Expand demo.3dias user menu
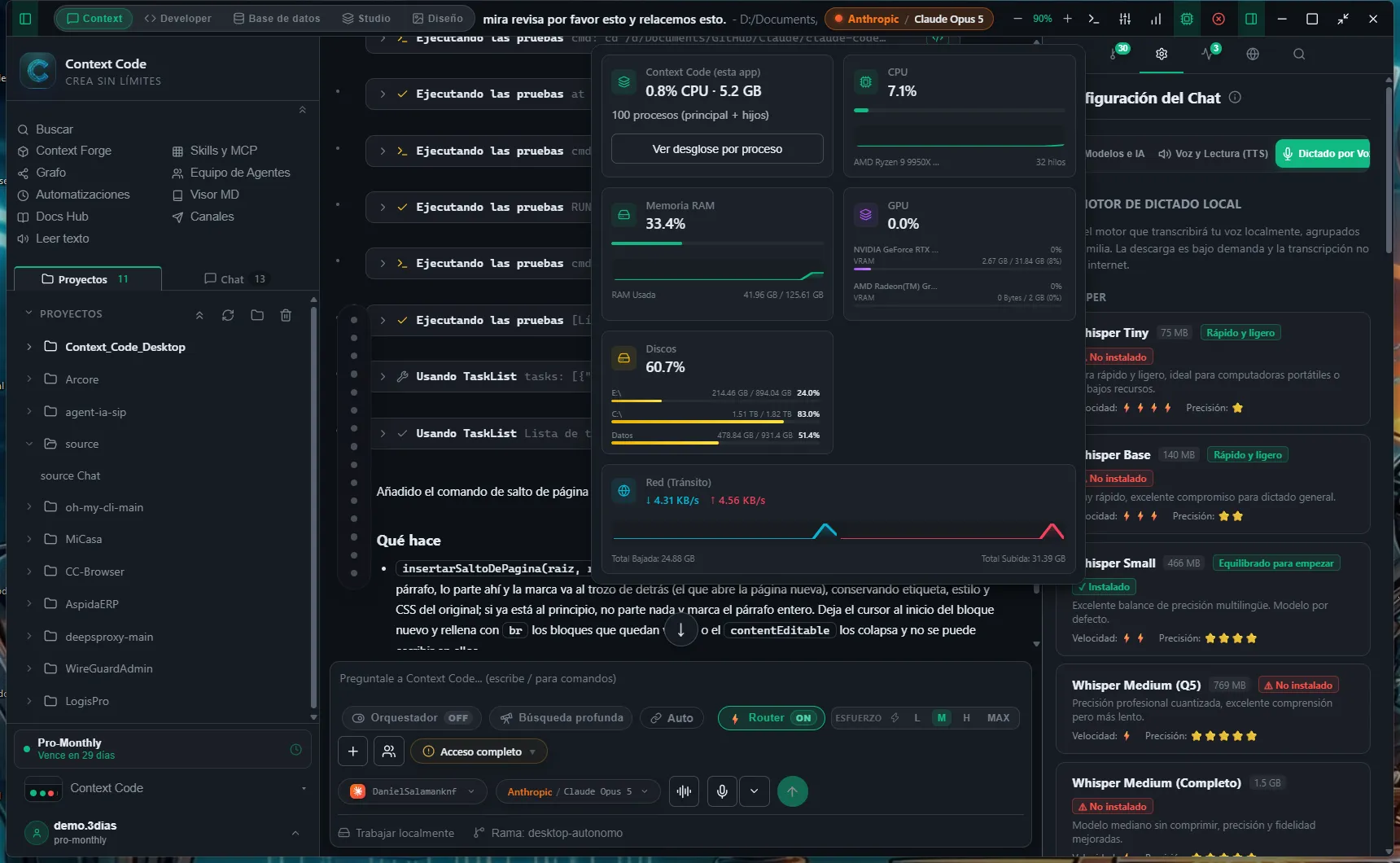1400x863 pixels. click(295, 833)
